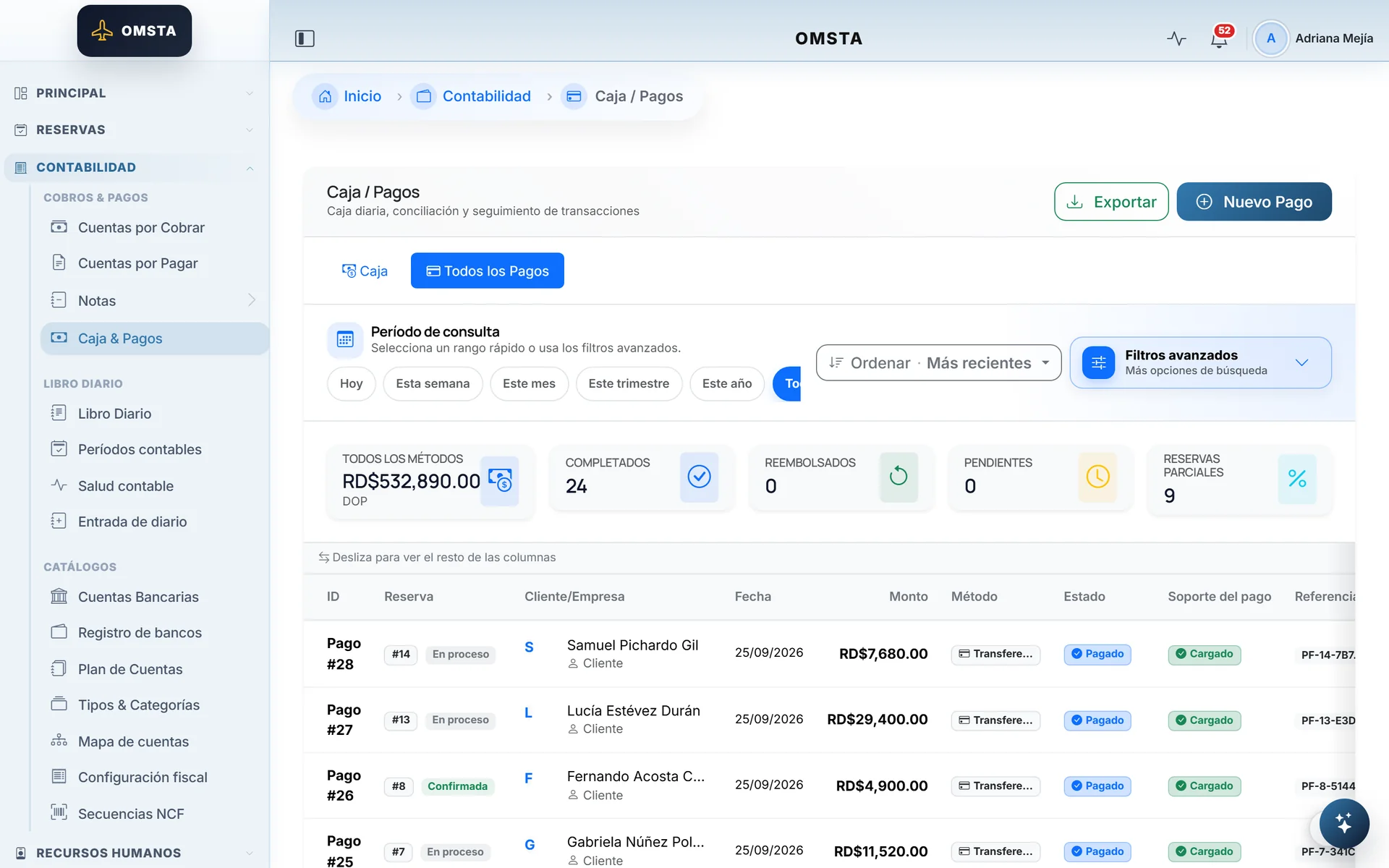Click reserva #14 badge in Pago #28
1389x868 pixels.
click(x=401, y=654)
